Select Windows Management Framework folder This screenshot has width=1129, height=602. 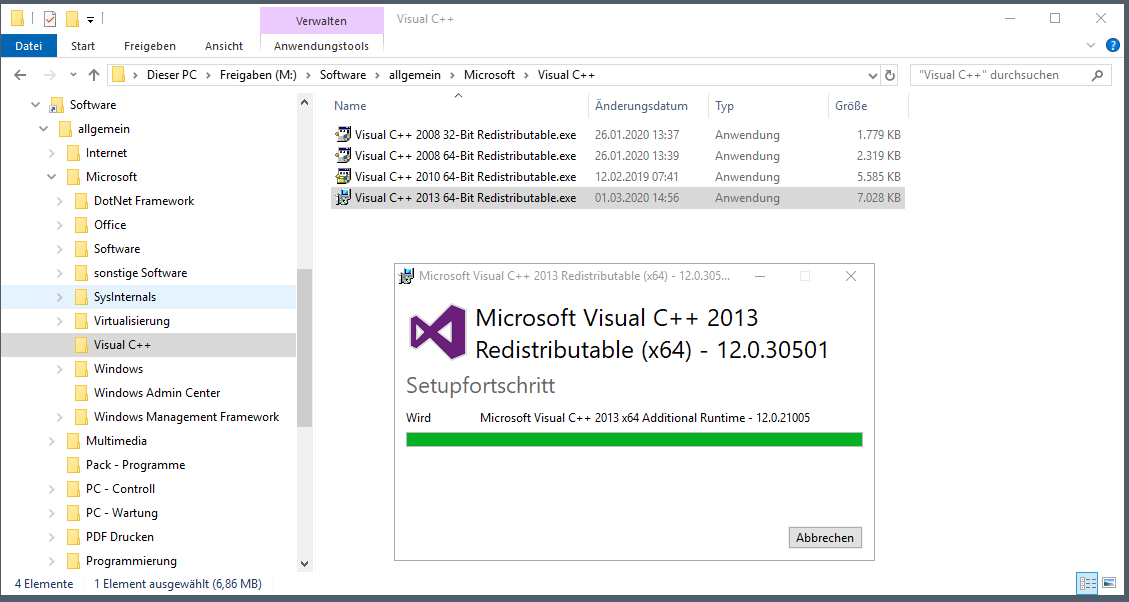point(186,417)
